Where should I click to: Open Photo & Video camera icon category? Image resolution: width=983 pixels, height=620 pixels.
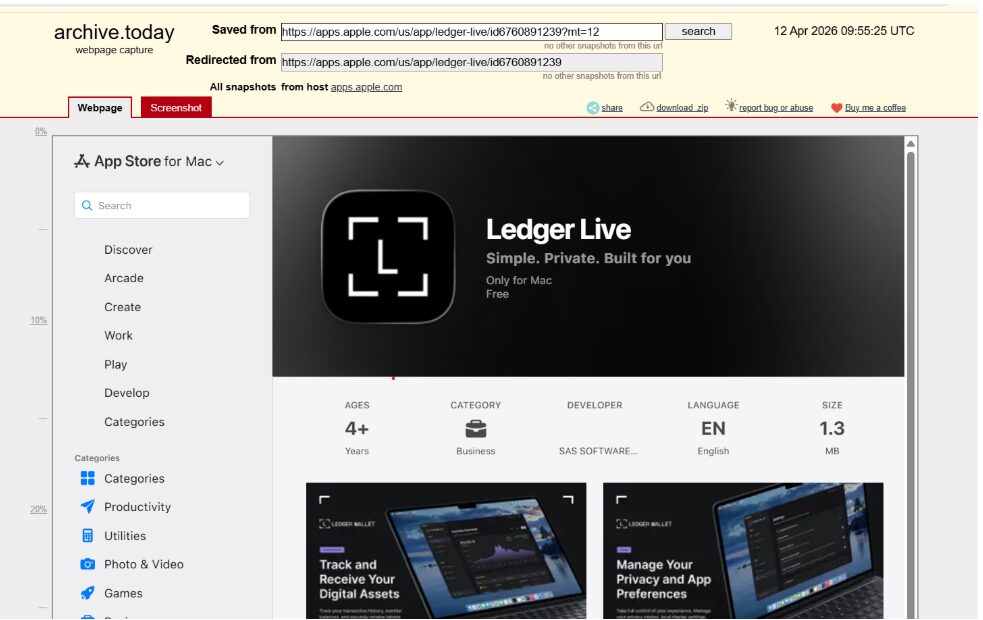[88, 564]
